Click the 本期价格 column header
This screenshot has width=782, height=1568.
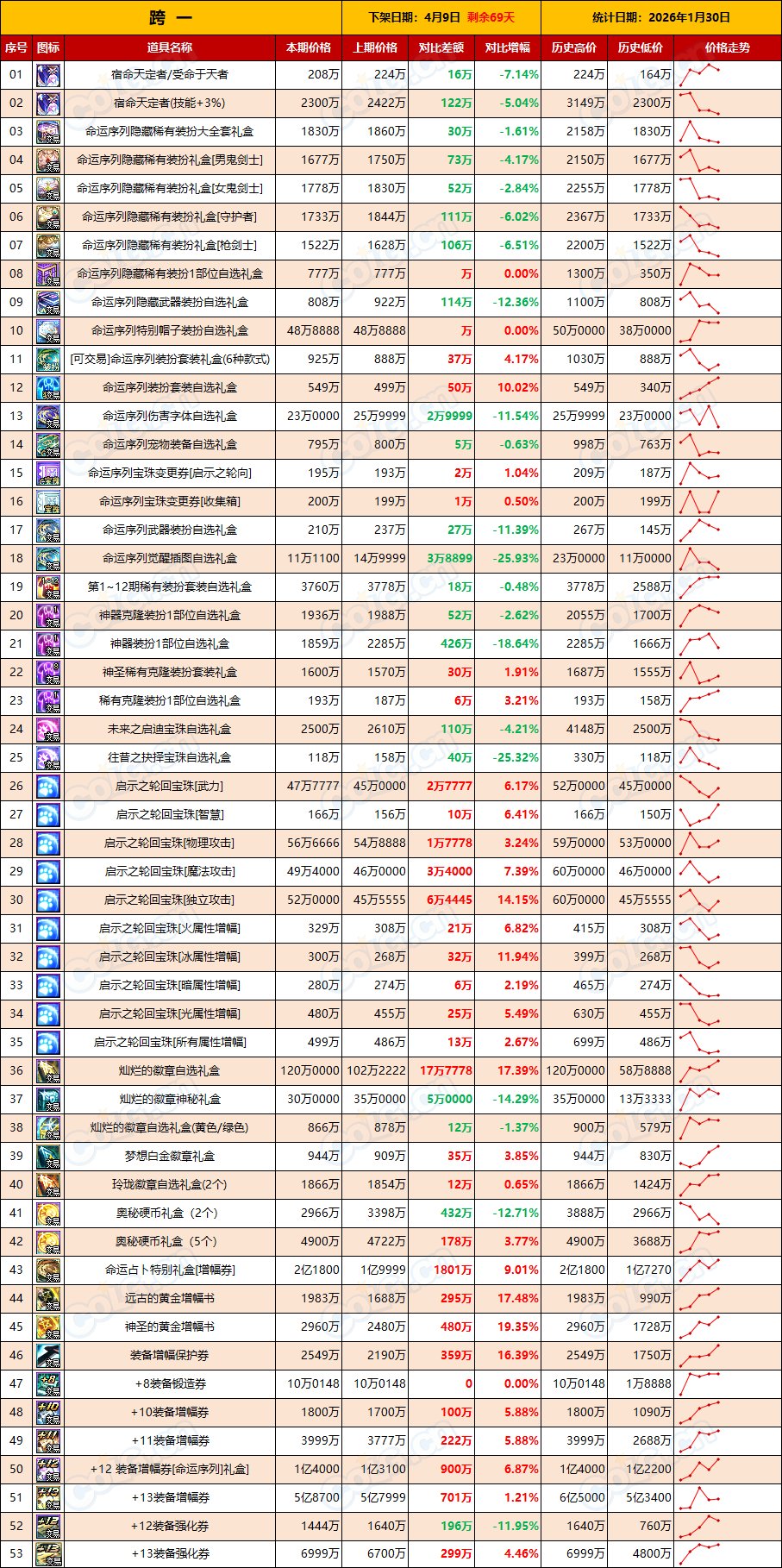point(309,48)
